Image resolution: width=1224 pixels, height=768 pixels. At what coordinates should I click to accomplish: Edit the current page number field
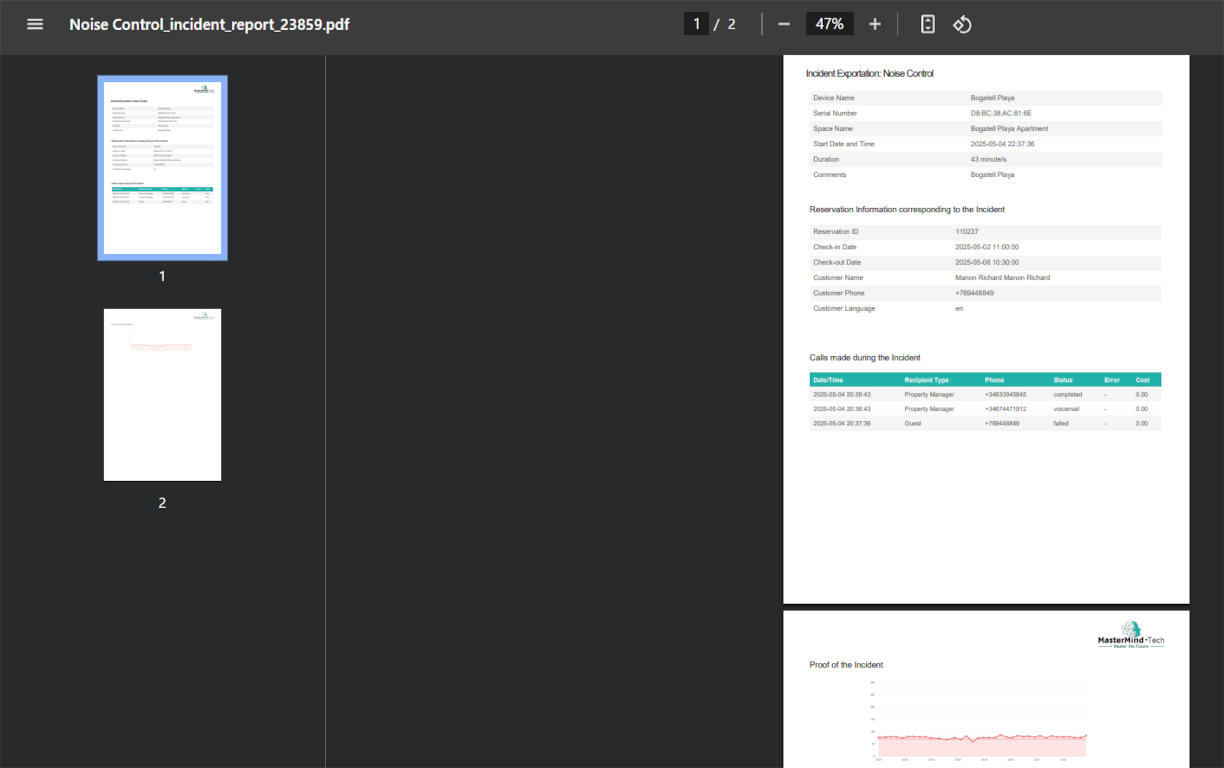(696, 24)
